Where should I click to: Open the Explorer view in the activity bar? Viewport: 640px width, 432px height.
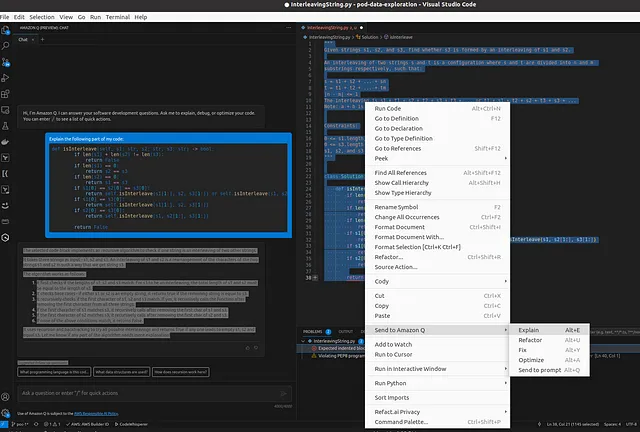(x=5, y=30)
